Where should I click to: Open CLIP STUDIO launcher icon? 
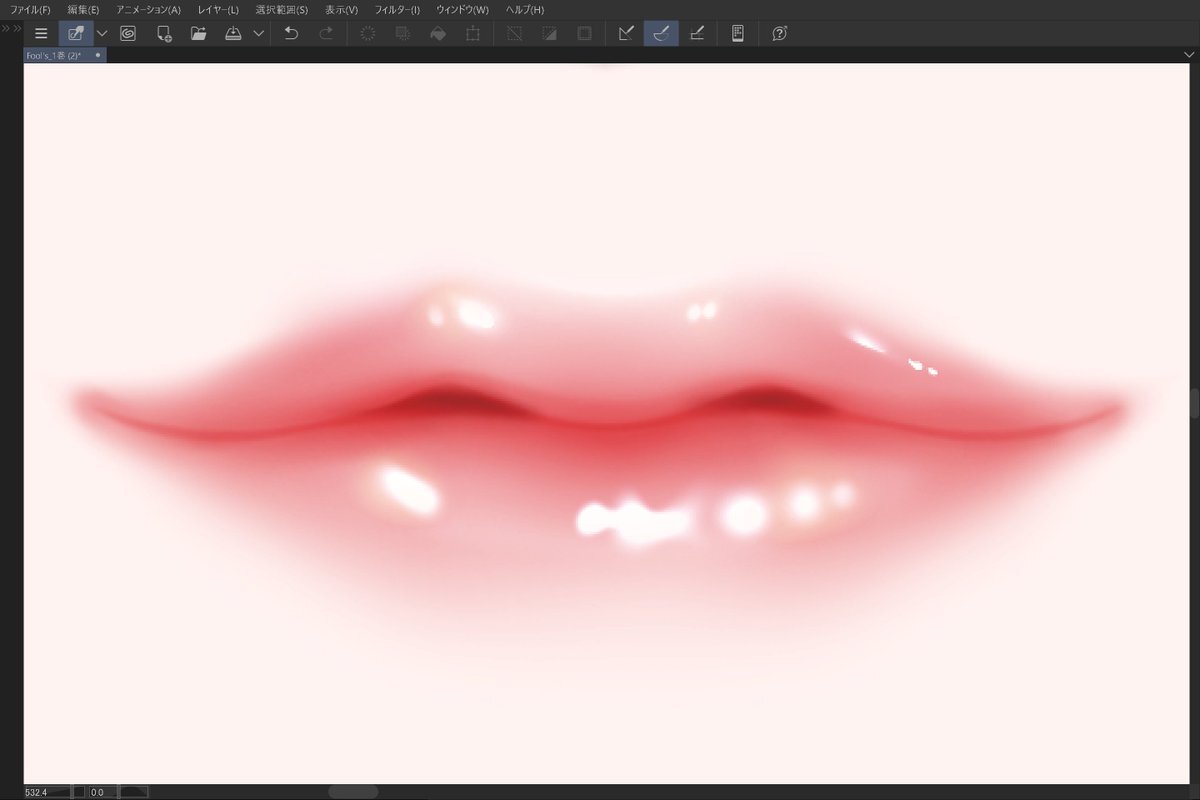[128, 33]
